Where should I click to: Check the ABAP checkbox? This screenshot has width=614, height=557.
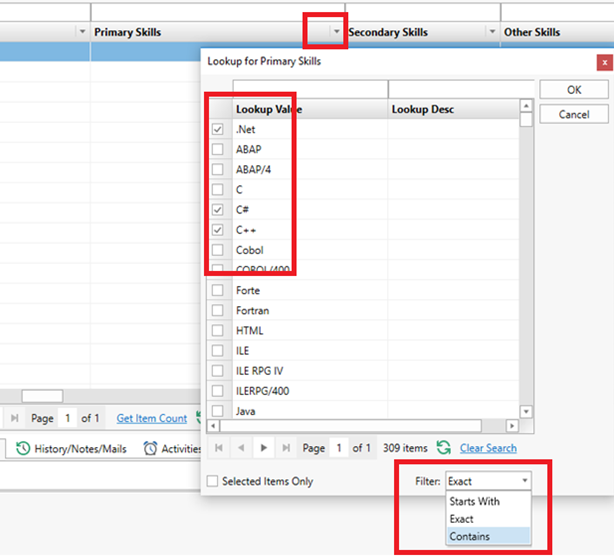coord(217,149)
